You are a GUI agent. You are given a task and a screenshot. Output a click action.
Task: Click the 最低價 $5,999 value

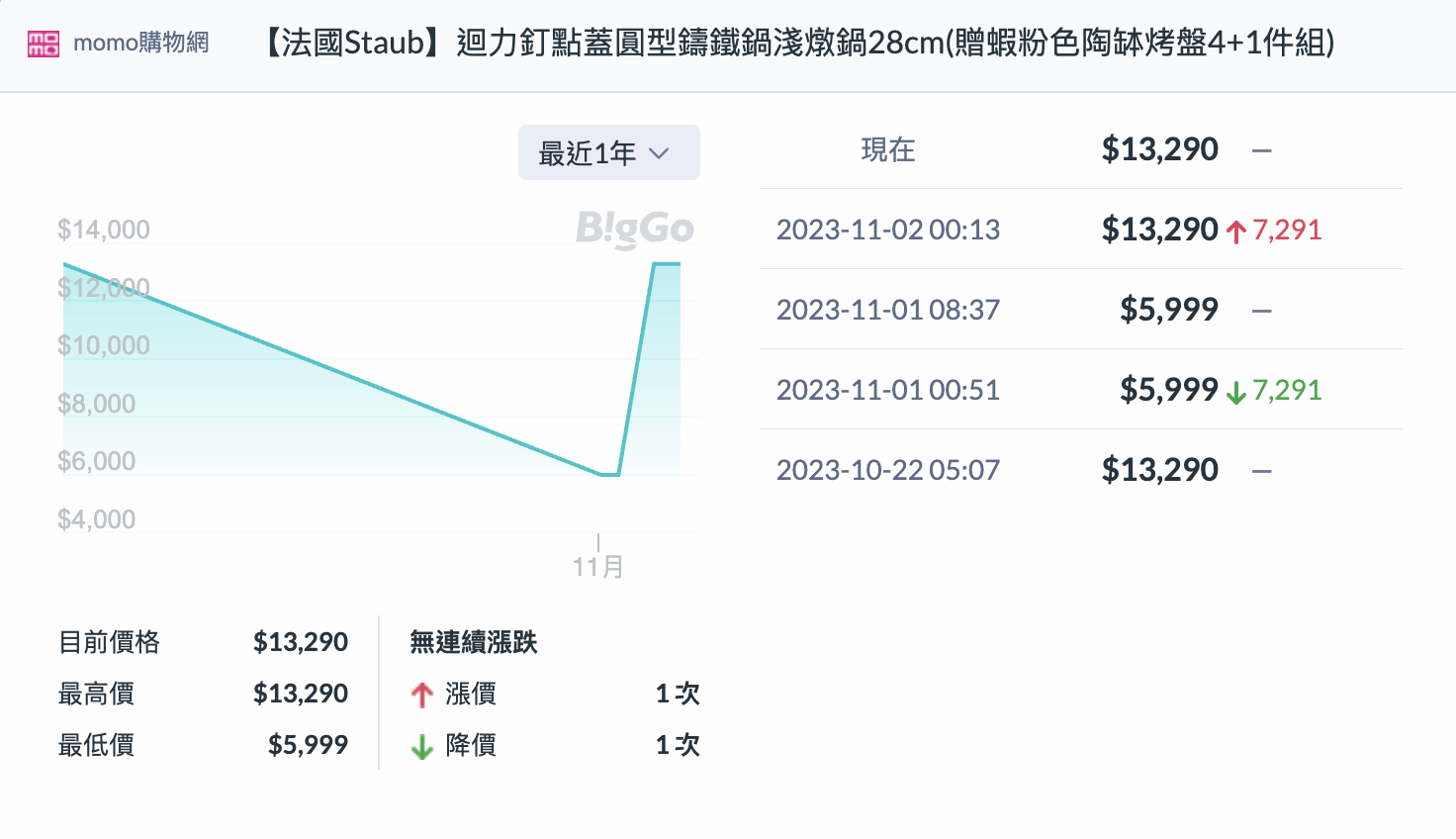pyautogui.click(x=308, y=745)
